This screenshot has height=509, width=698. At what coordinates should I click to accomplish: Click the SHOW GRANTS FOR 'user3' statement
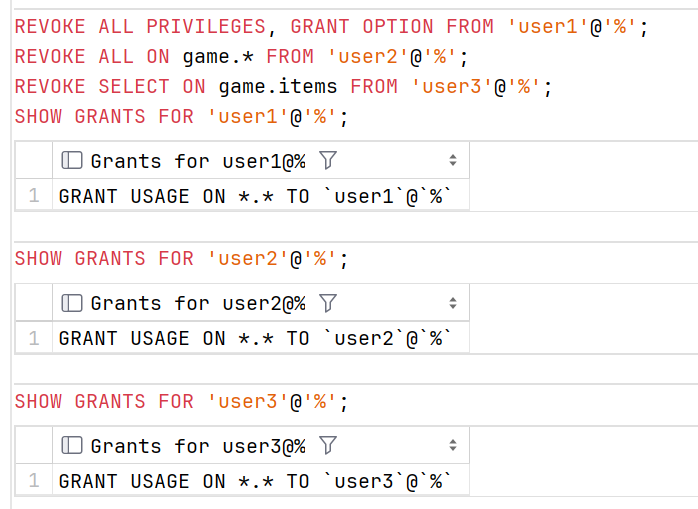(x=181, y=402)
